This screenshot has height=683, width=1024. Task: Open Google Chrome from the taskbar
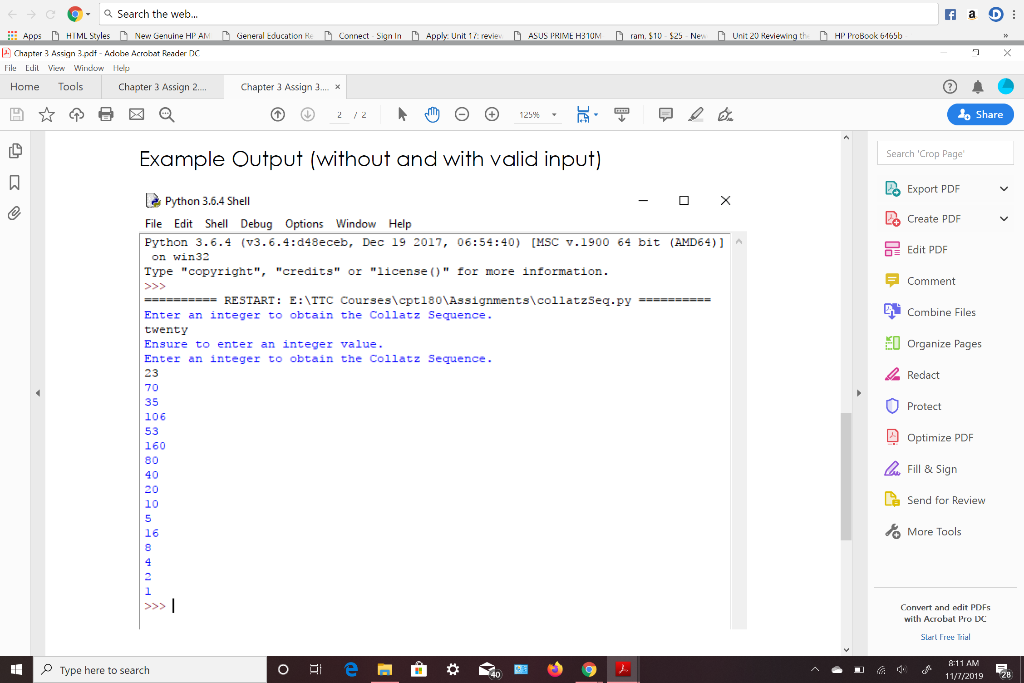tap(588, 669)
